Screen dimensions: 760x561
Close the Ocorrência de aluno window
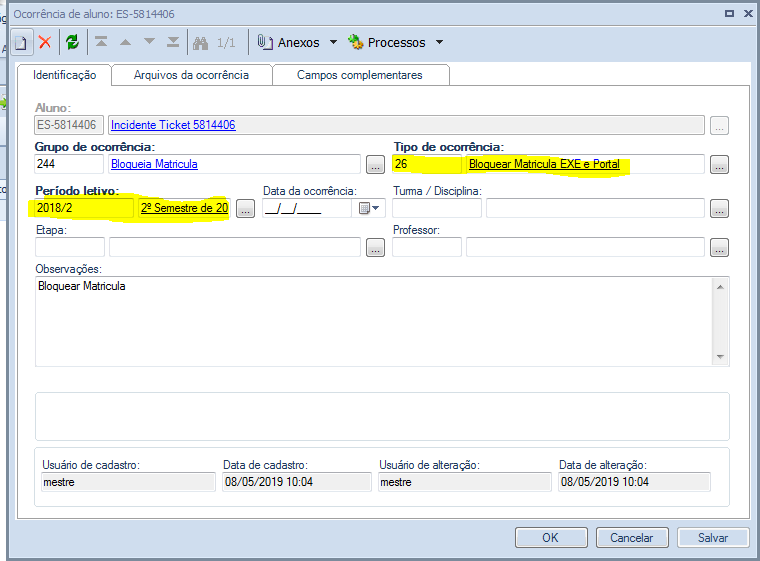[748, 14]
